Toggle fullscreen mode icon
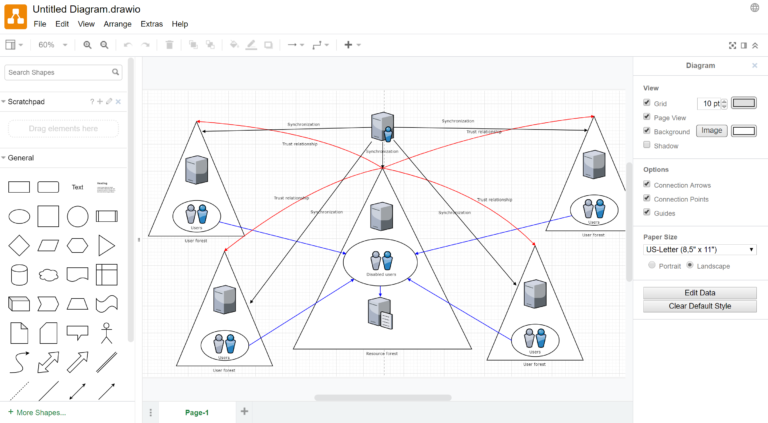This screenshot has height=423, width=768. coord(732,45)
